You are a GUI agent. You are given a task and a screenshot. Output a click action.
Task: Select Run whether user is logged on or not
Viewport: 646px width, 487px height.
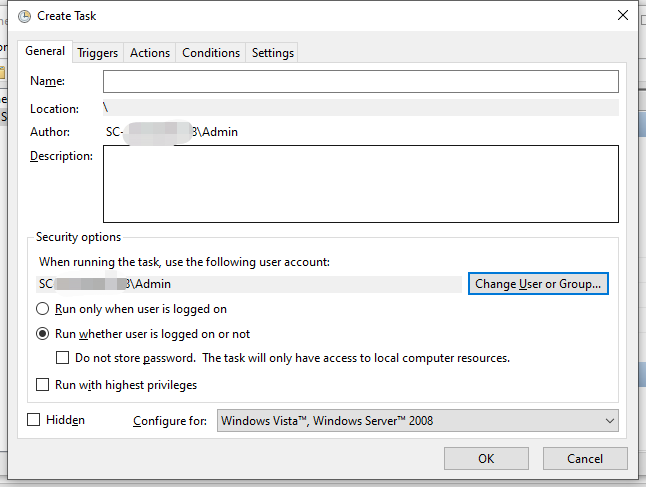click(x=43, y=334)
